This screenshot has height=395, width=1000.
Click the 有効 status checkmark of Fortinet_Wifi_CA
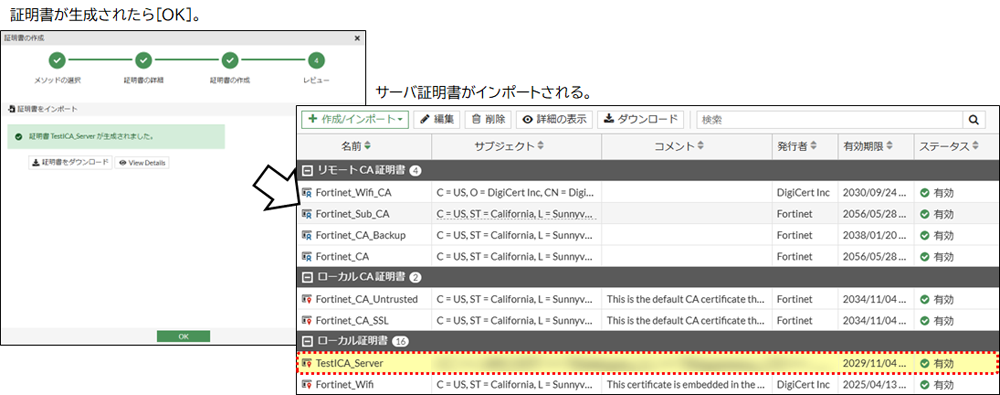[x=925, y=193]
